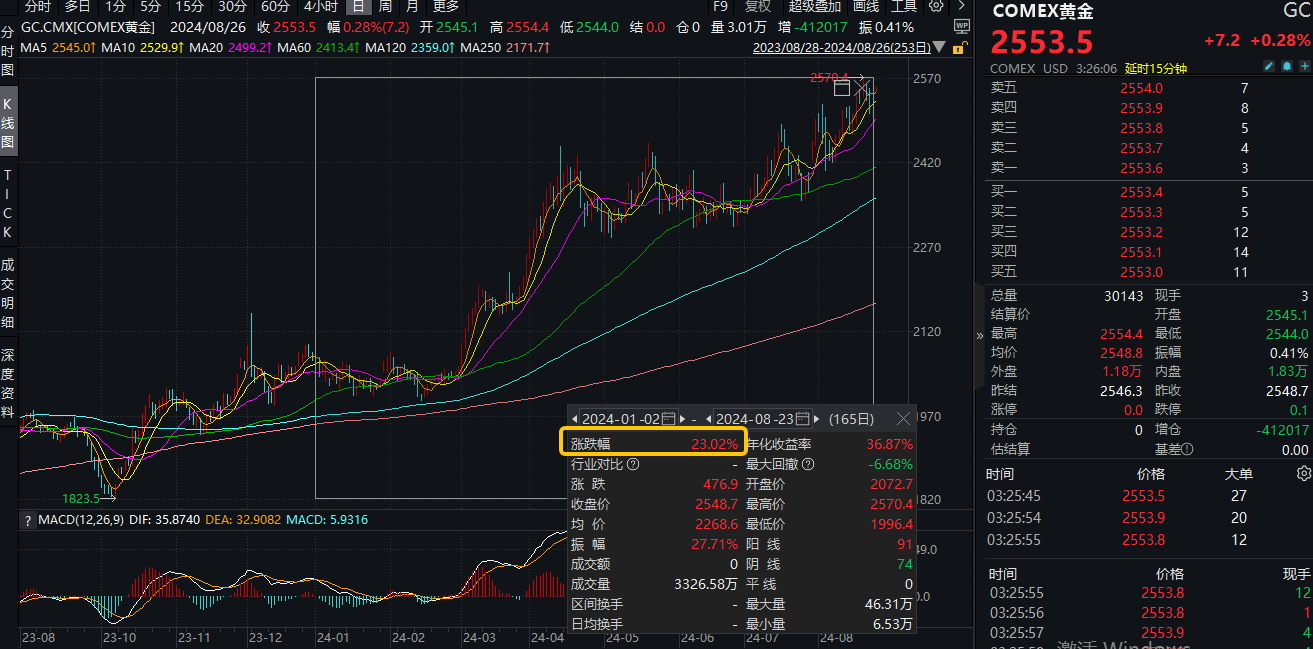Screen dimensions: 1313x649
Task: Open calendar picker for 2024-08-23 date
Action: (x=803, y=418)
